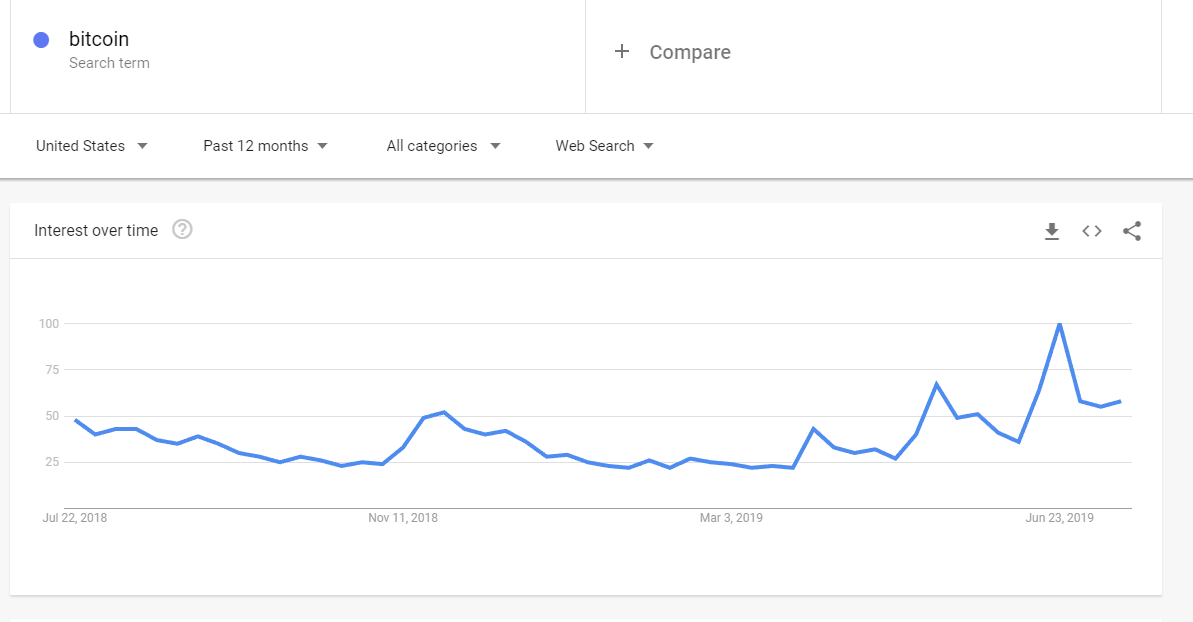The height and width of the screenshot is (622, 1193).
Task: Click the Search term subtitle under bitcoin
Action: pyautogui.click(x=109, y=63)
